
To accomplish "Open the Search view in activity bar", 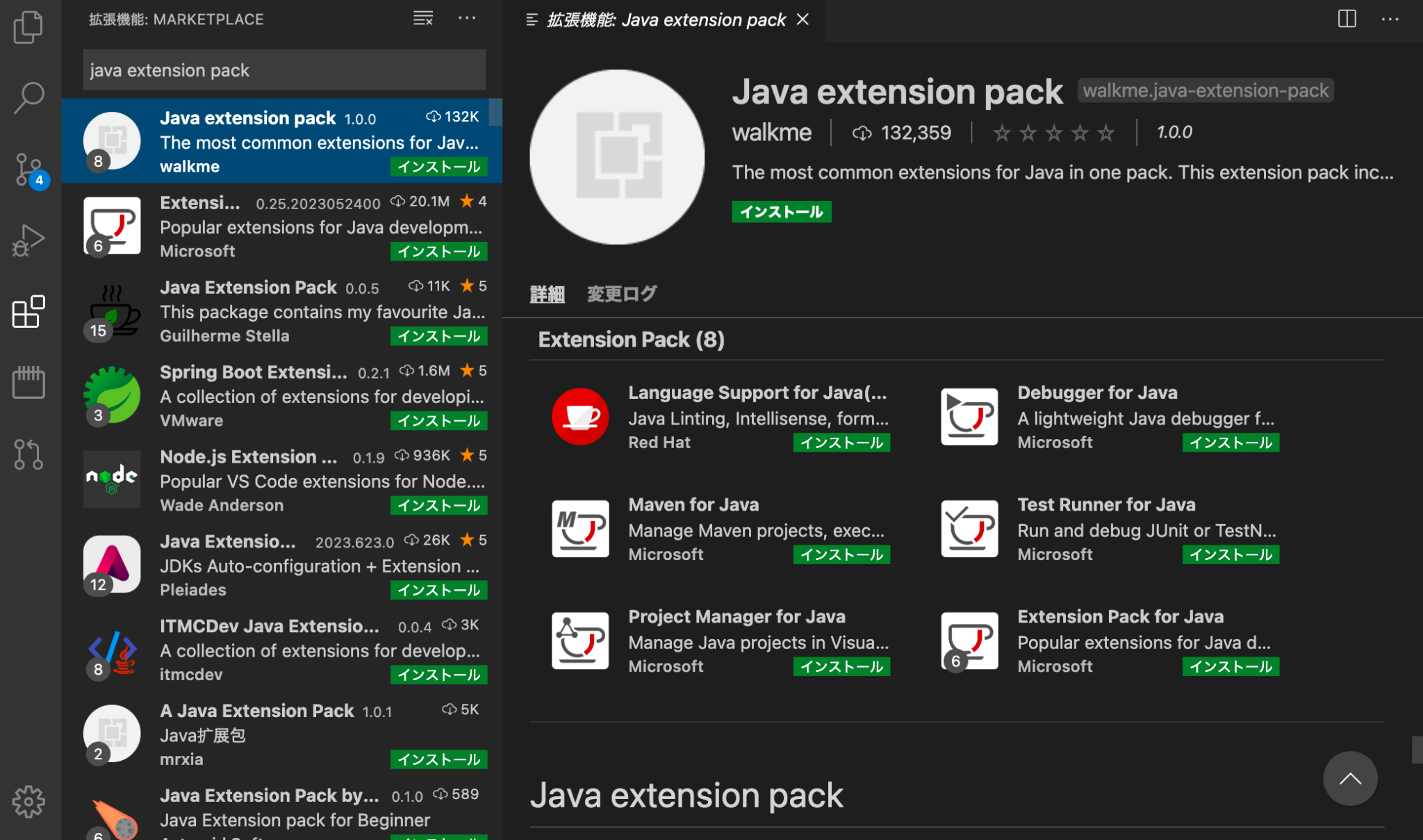I will 28,97.
